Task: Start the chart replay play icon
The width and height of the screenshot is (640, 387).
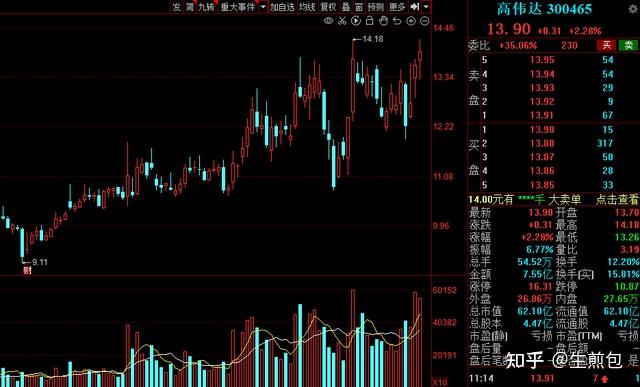Action: click(356, 20)
